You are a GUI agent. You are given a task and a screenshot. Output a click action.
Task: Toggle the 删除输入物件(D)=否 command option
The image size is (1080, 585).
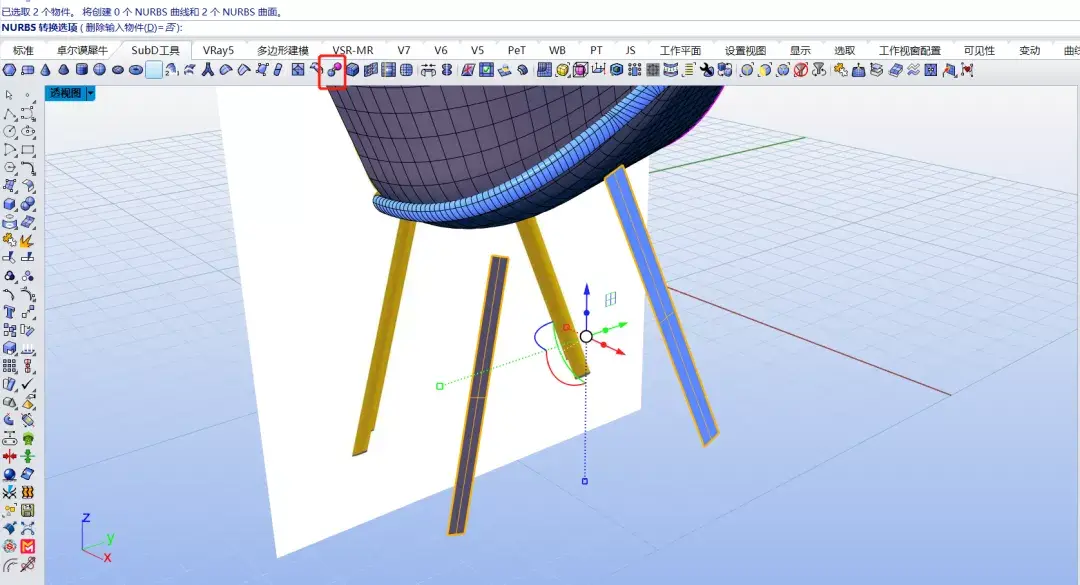131,28
